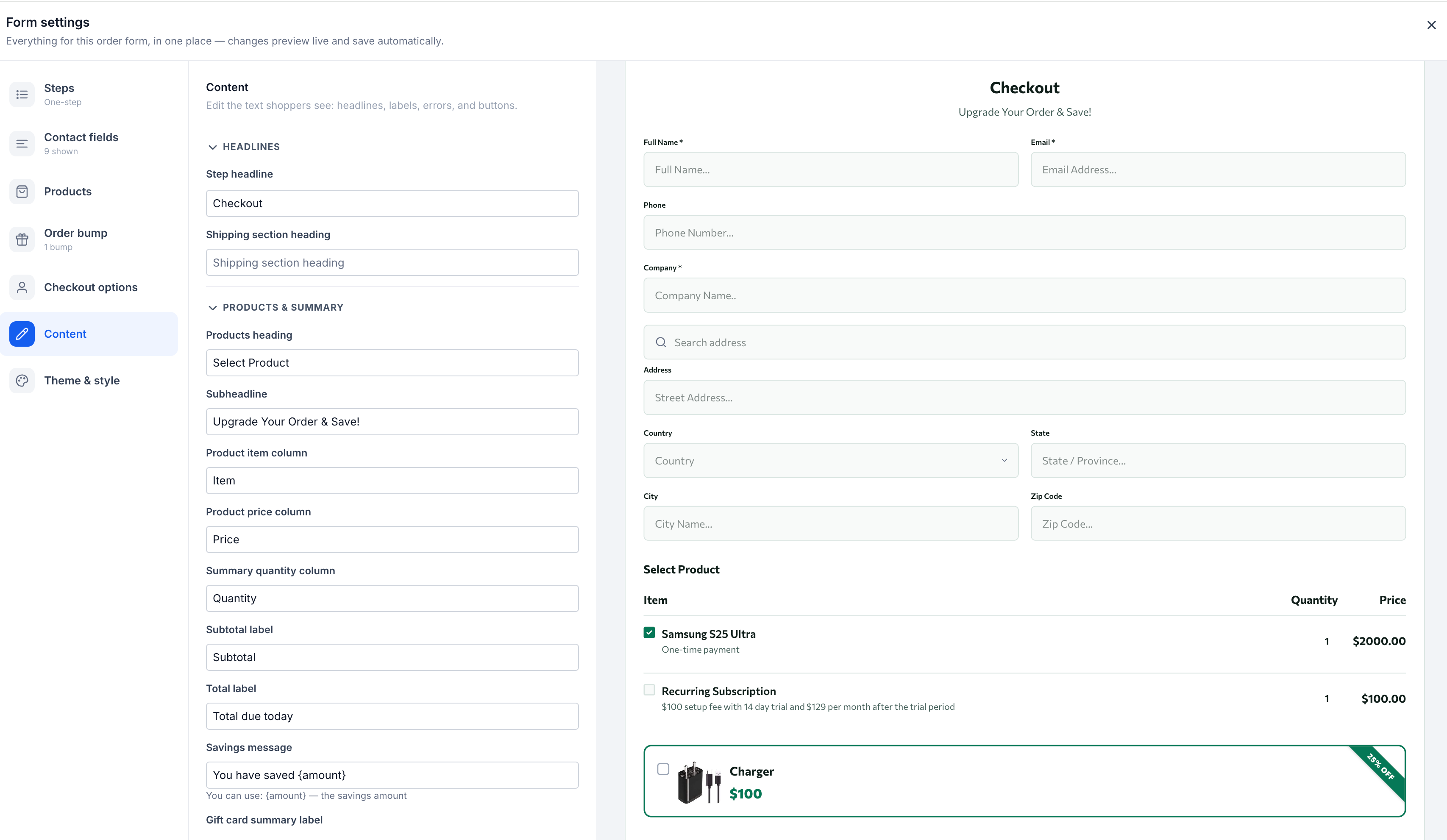Click the Full Name preview input

coord(831,170)
